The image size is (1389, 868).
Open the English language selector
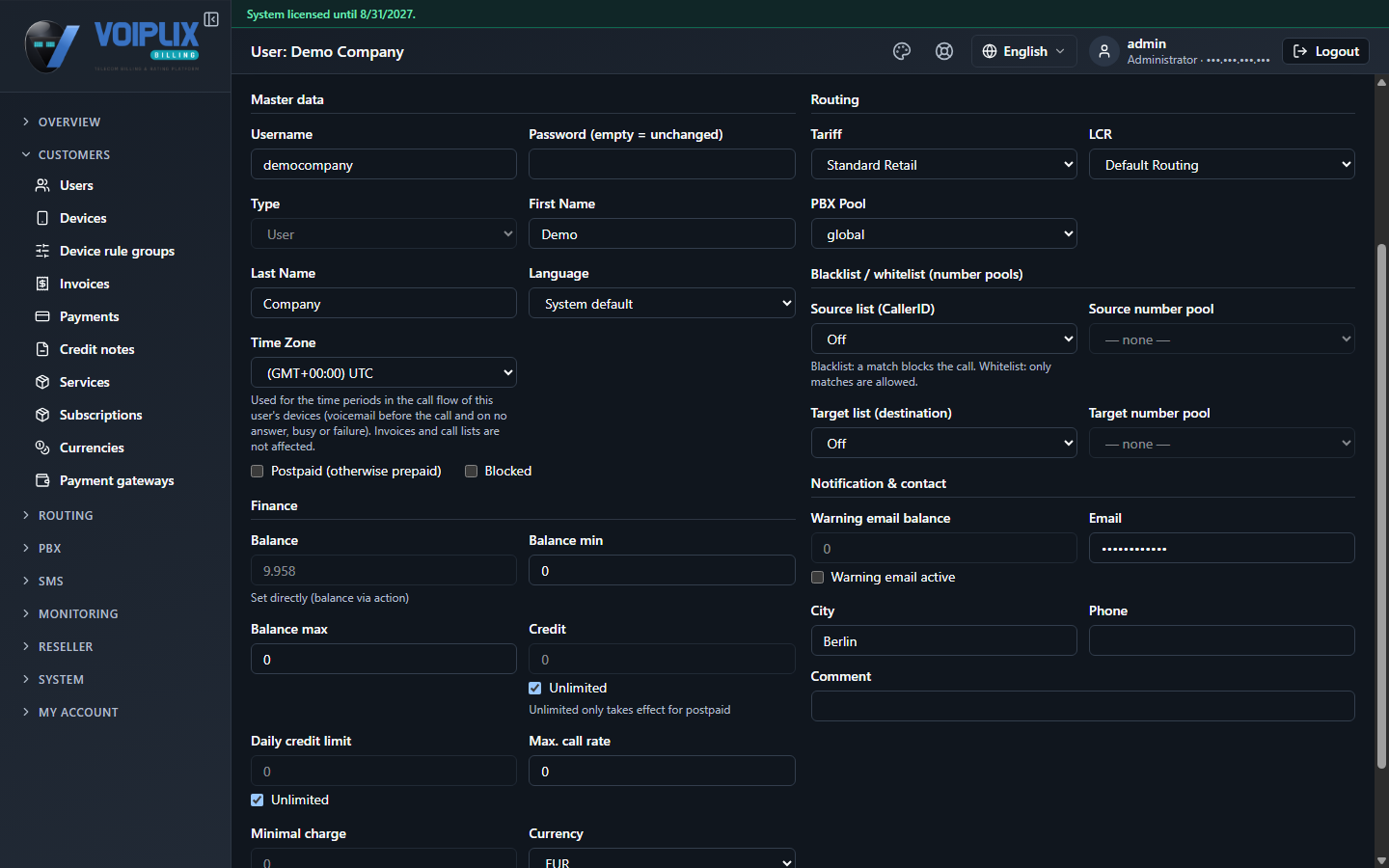coord(1023,51)
